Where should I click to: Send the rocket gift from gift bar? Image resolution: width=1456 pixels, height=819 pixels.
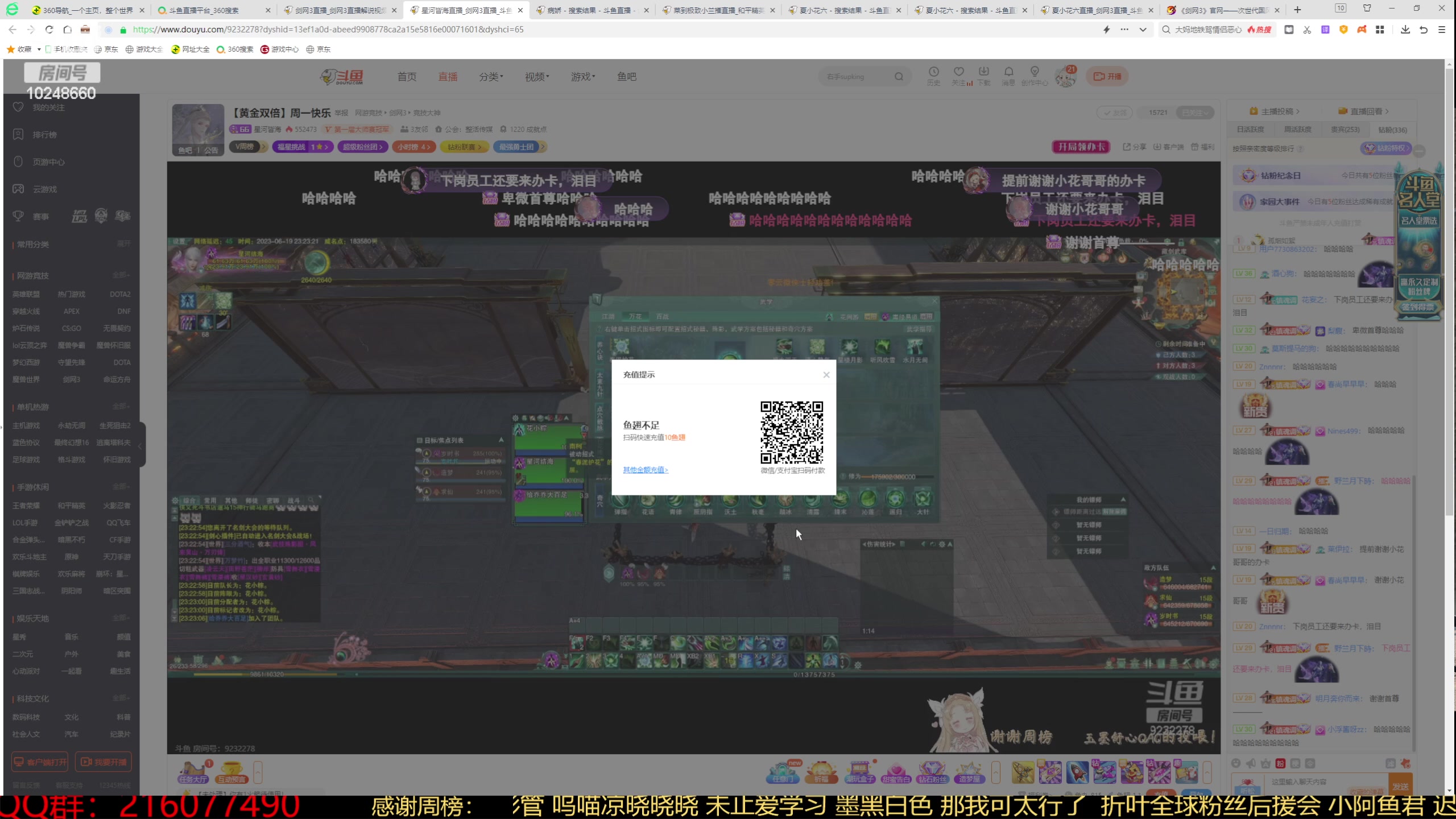[1077, 772]
